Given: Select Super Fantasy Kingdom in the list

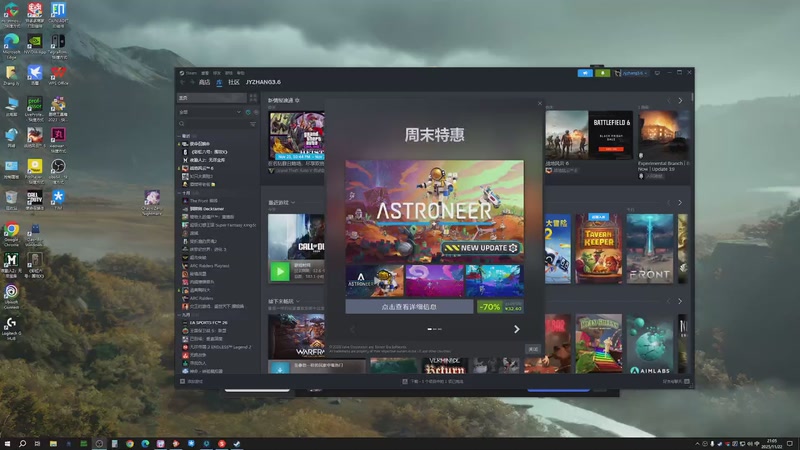Looking at the screenshot, I should click(x=219, y=225).
